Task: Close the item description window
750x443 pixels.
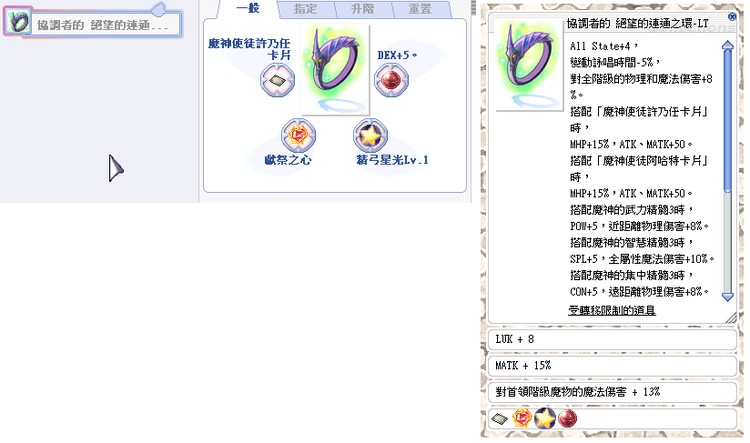Action: (x=732, y=17)
